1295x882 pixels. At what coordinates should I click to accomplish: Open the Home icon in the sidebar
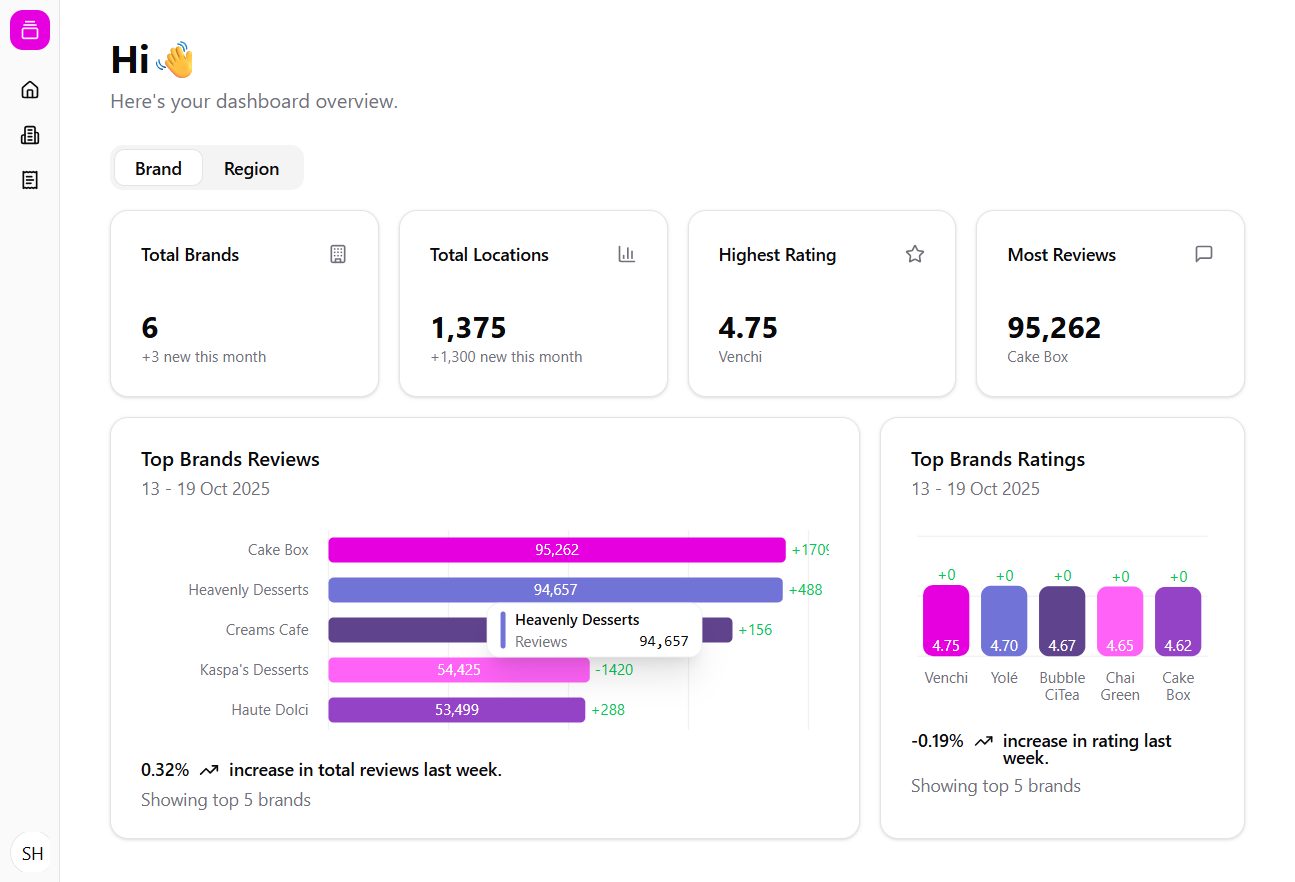(x=29, y=89)
